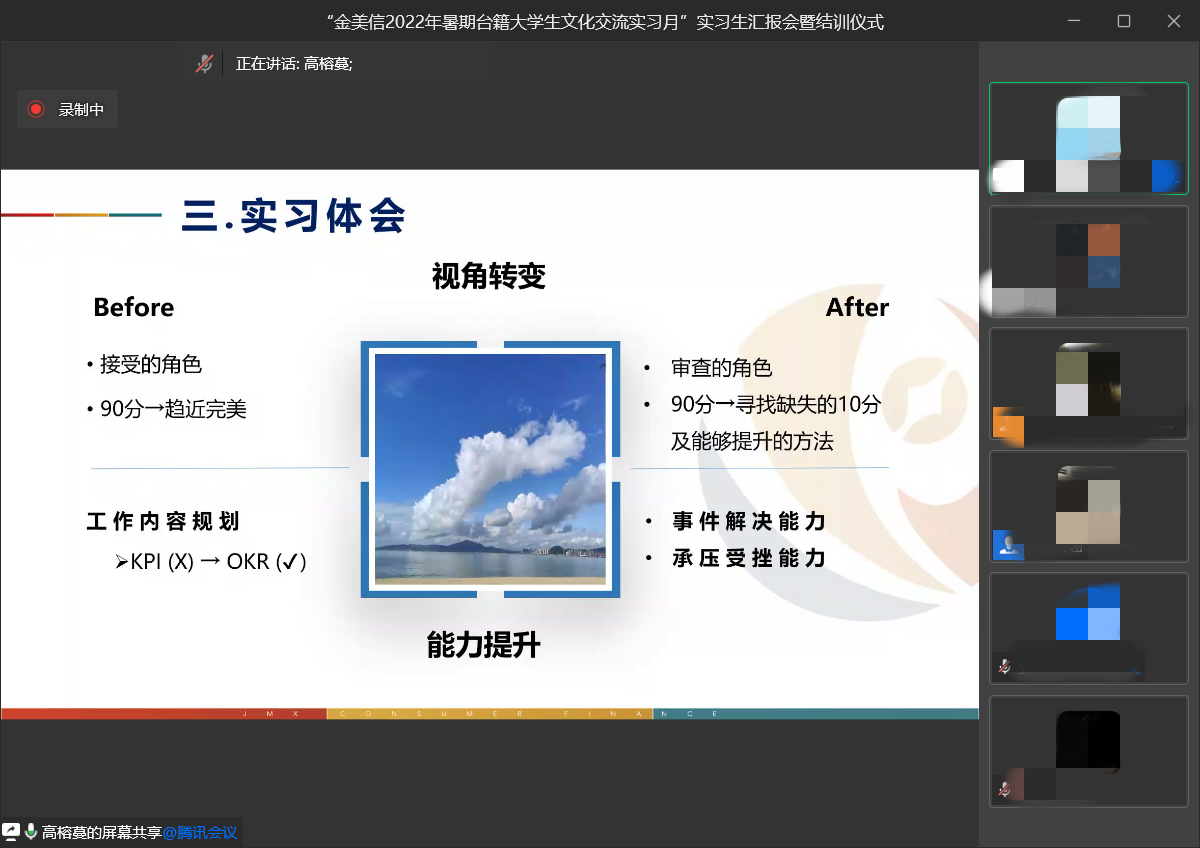Click the 录制中 recording status label

81,109
